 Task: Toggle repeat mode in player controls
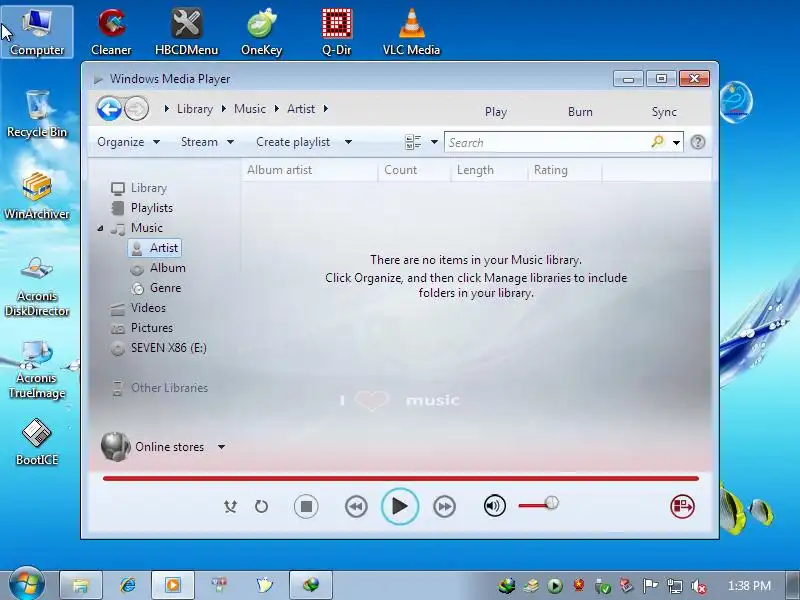(261, 506)
